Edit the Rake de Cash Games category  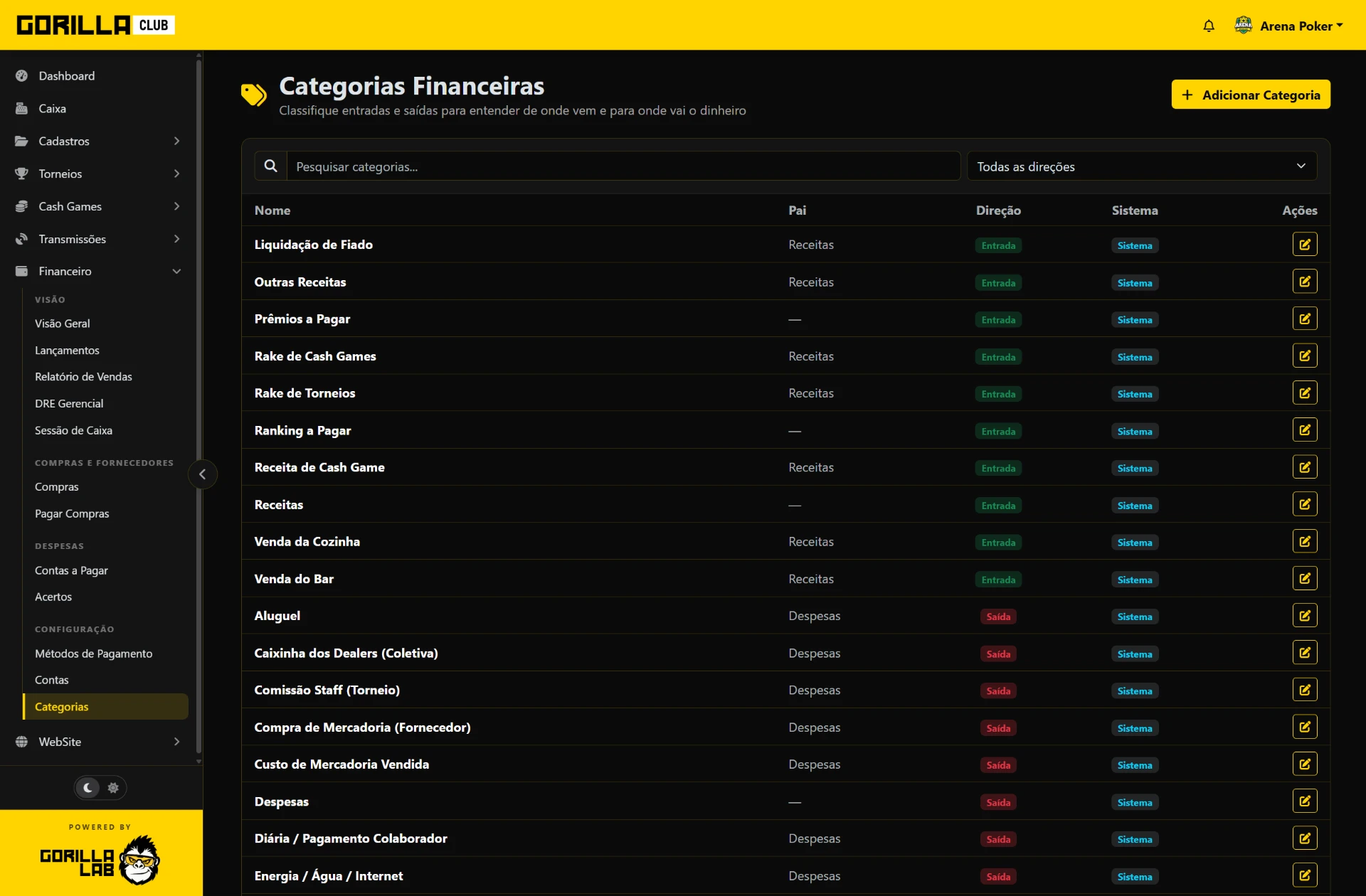click(1305, 356)
